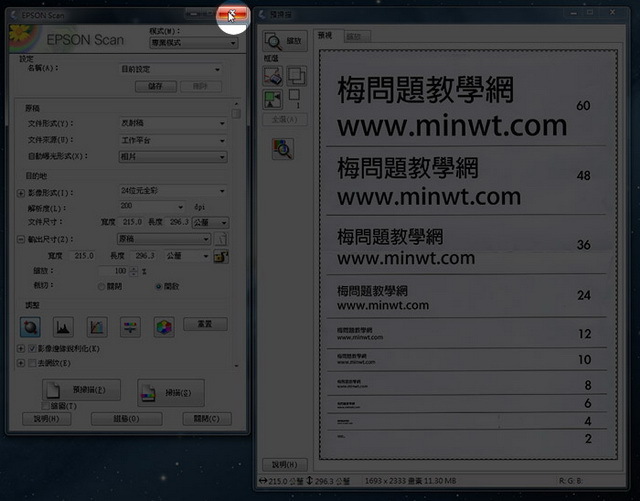Image resolution: width=640 pixels, height=501 pixels.
Task: Open the 輸出尺寸(Z) 原稿 dropdown
Action: (164, 239)
